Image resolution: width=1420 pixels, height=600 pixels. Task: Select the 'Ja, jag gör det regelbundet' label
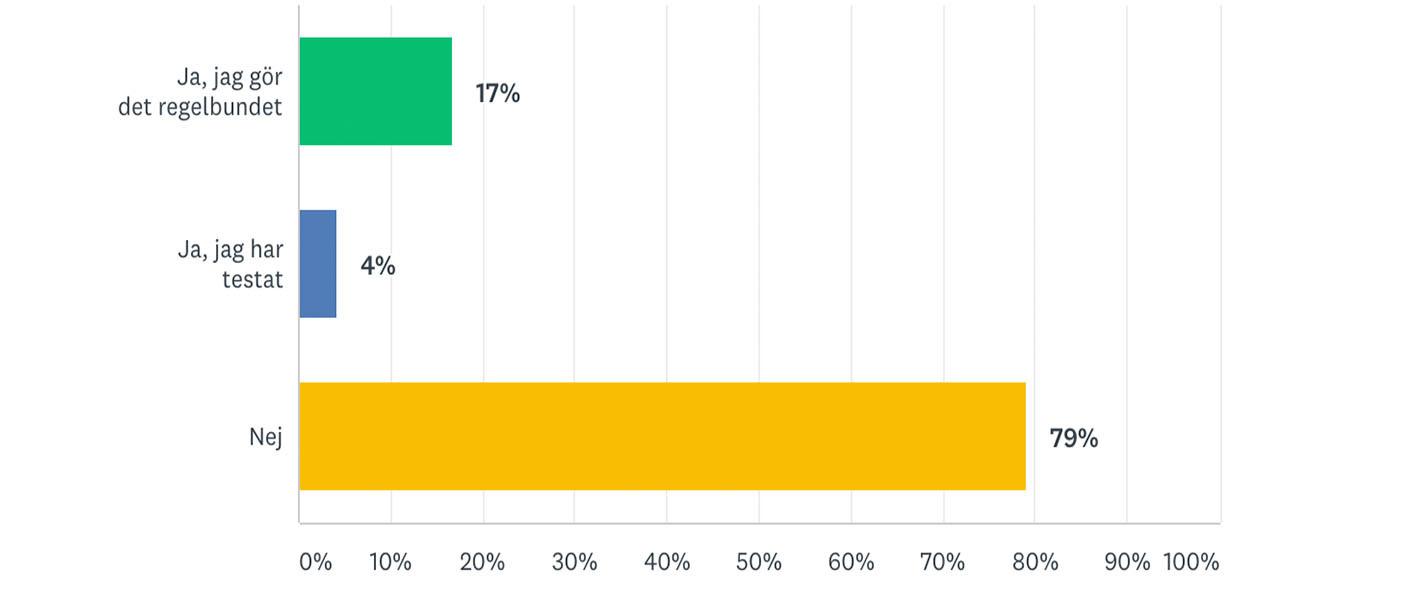coord(200,92)
